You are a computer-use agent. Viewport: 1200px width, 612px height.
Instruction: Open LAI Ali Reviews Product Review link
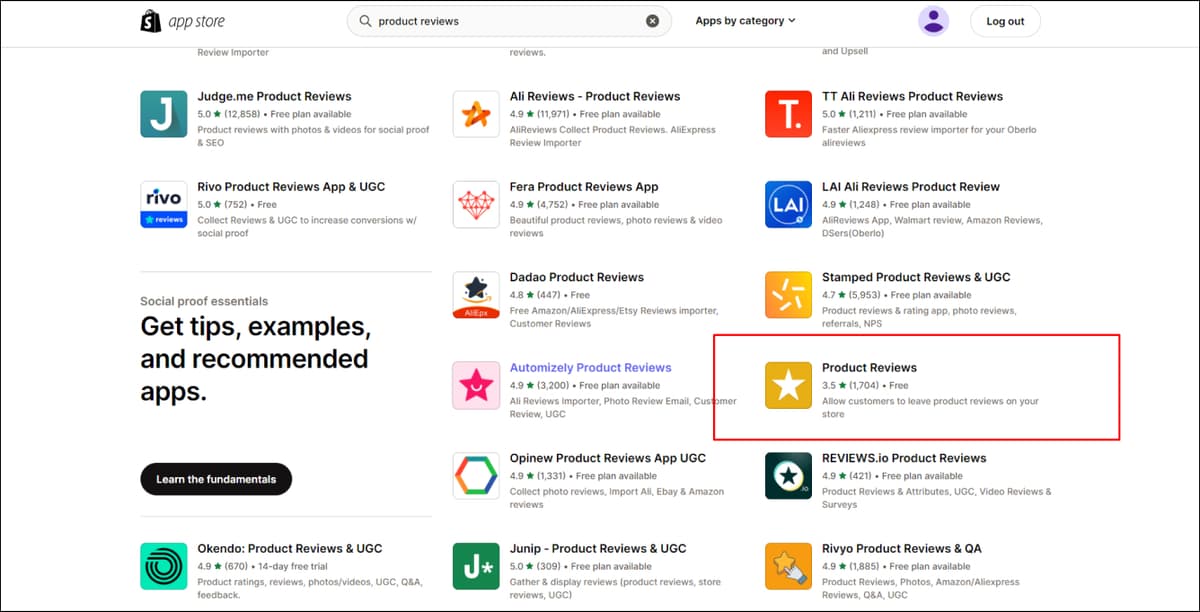tap(911, 187)
